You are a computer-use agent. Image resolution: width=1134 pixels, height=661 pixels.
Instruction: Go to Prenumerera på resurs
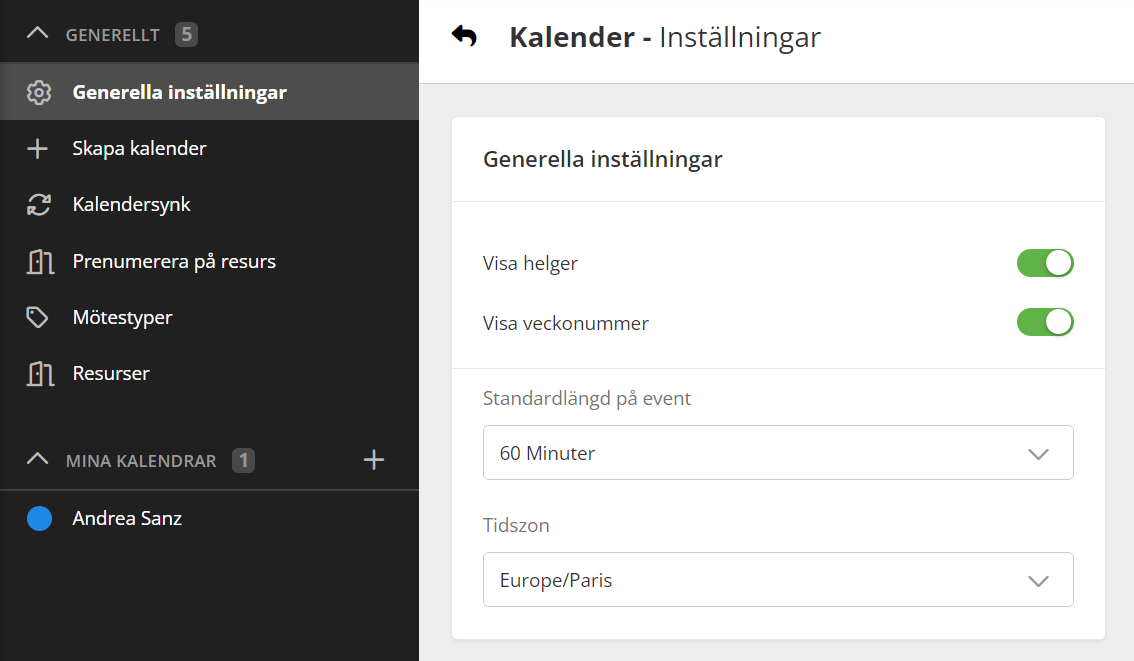(x=174, y=262)
